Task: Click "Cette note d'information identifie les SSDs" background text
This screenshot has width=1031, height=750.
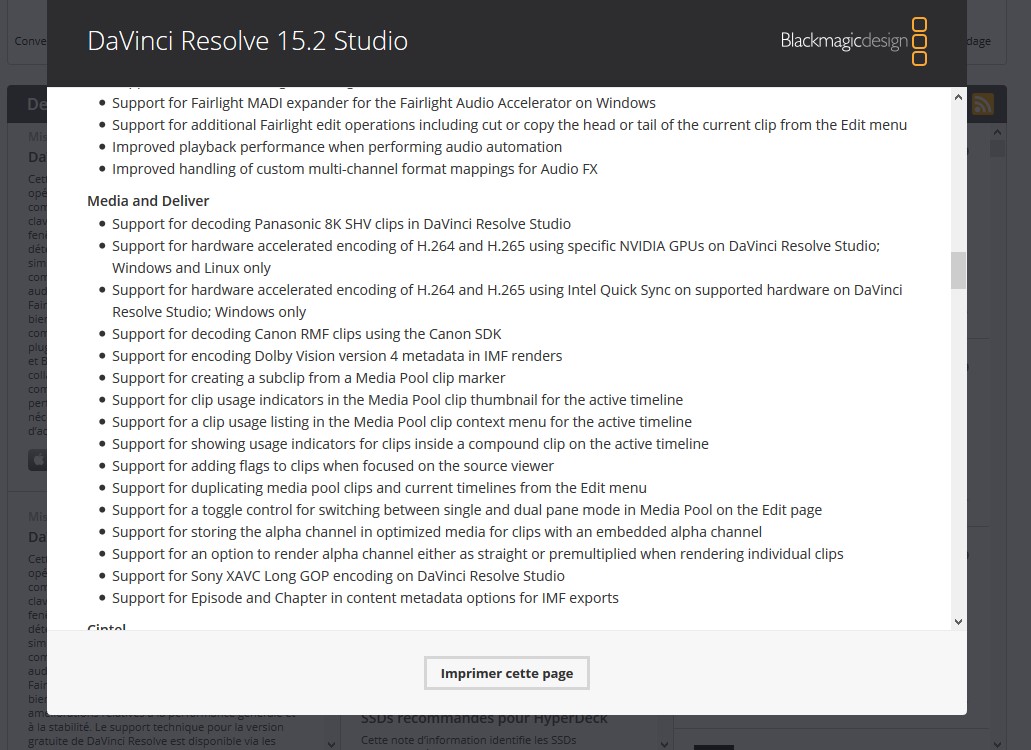Action: pyautogui.click(x=468, y=740)
